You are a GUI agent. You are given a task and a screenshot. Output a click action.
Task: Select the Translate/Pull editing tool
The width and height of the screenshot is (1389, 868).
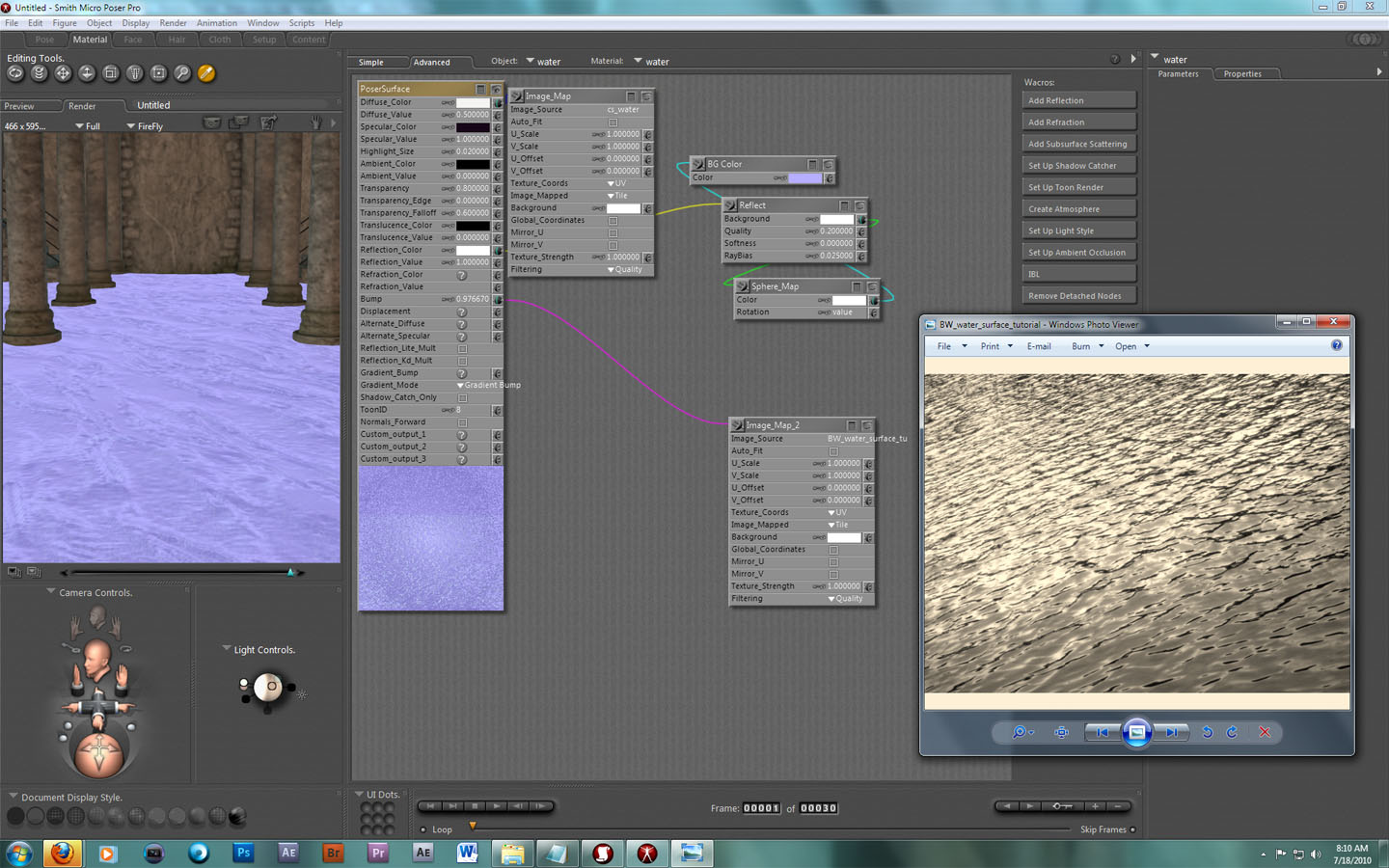point(63,73)
